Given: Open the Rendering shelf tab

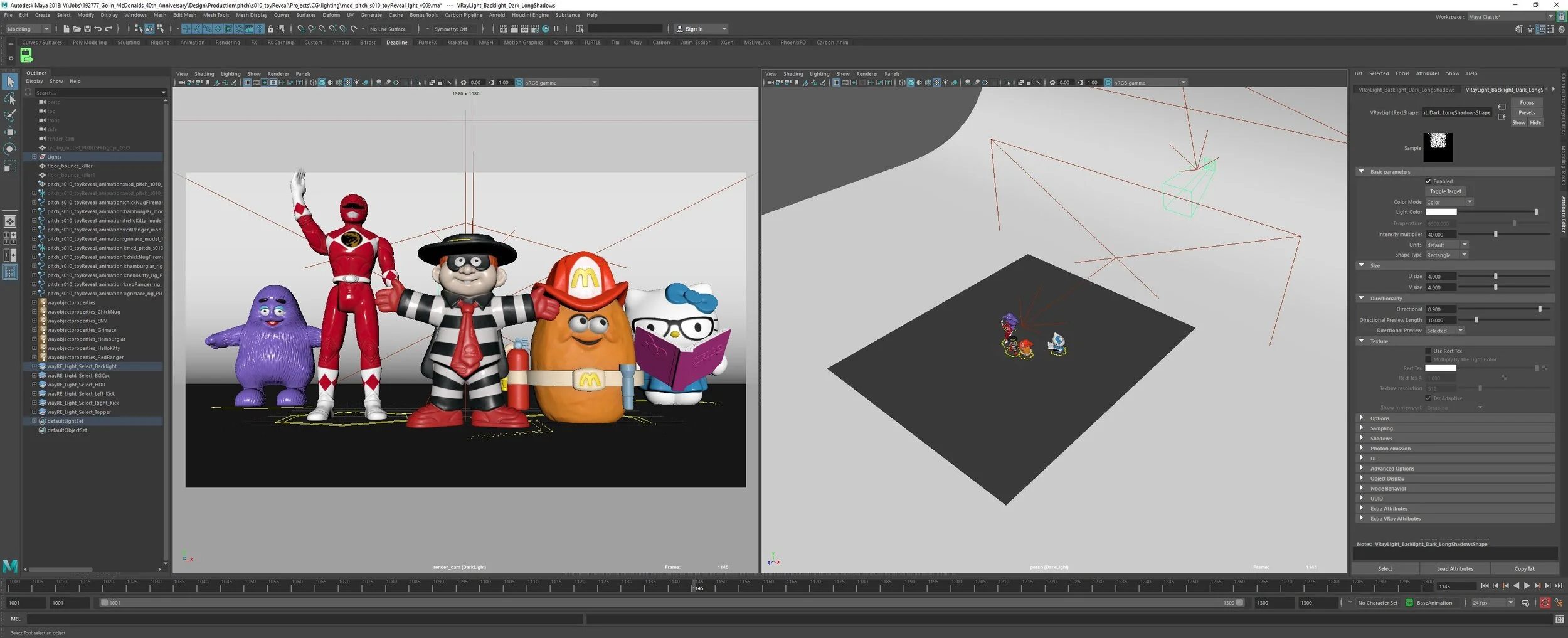Looking at the screenshot, I should click(x=227, y=43).
